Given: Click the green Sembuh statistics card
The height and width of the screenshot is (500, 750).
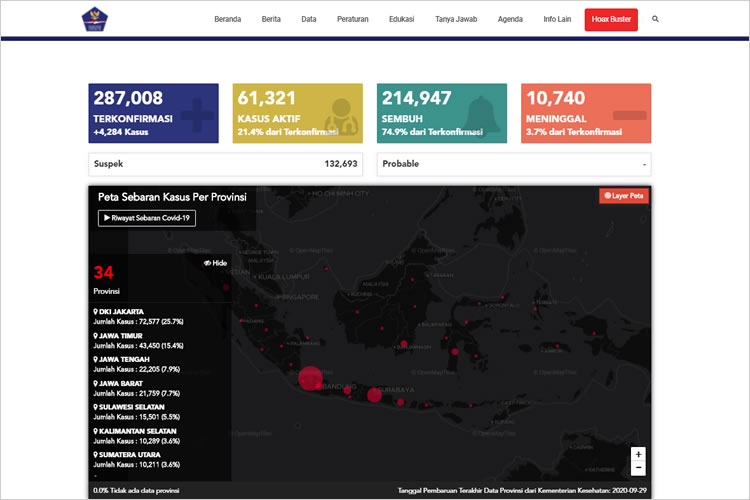Looking at the screenshot, I should click(x=442, y=112).
